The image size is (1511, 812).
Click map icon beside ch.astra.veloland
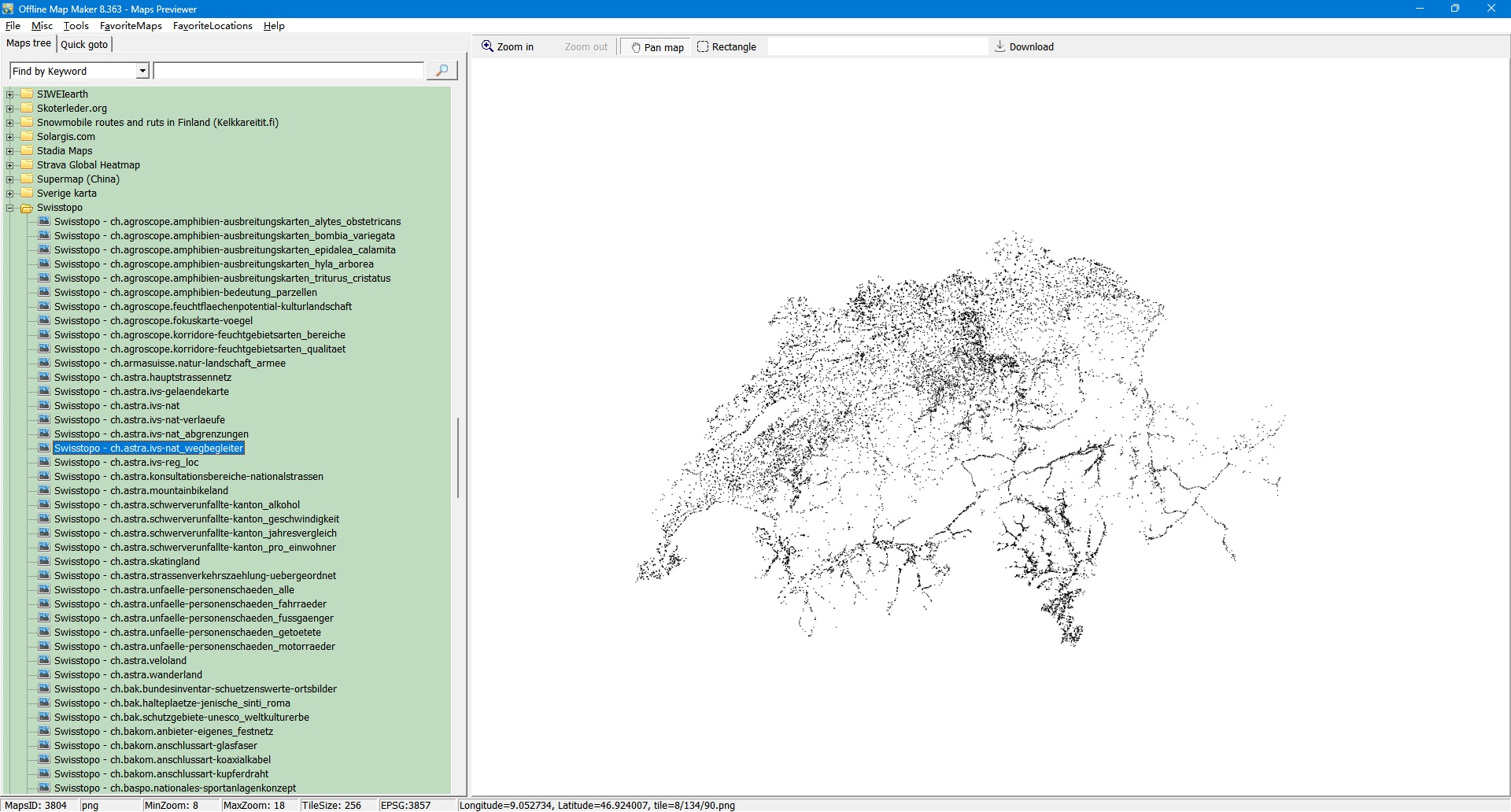[x=44, y=661]
